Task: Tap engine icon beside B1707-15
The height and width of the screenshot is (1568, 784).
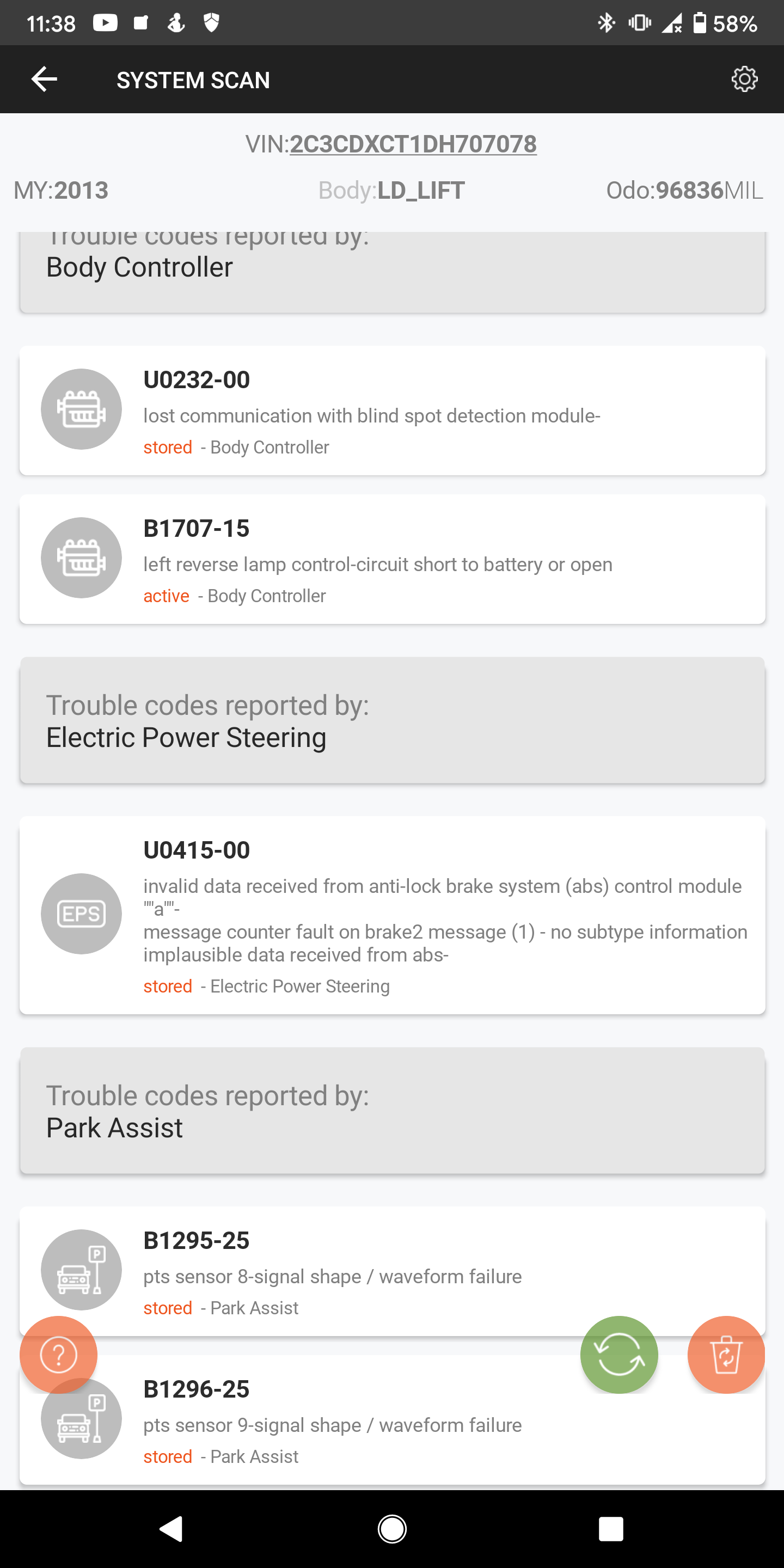Action: (81, 558)
